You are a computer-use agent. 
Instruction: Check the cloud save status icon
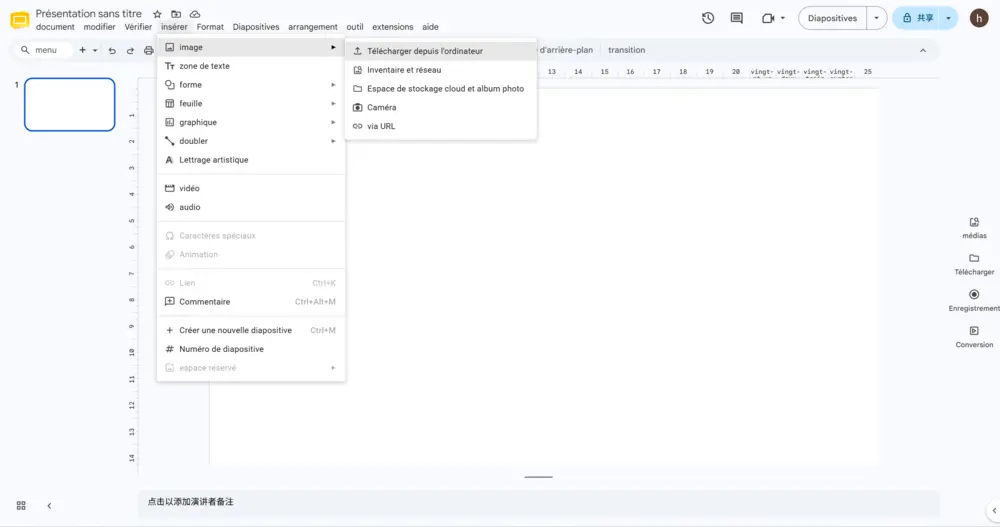coord(195,14)
